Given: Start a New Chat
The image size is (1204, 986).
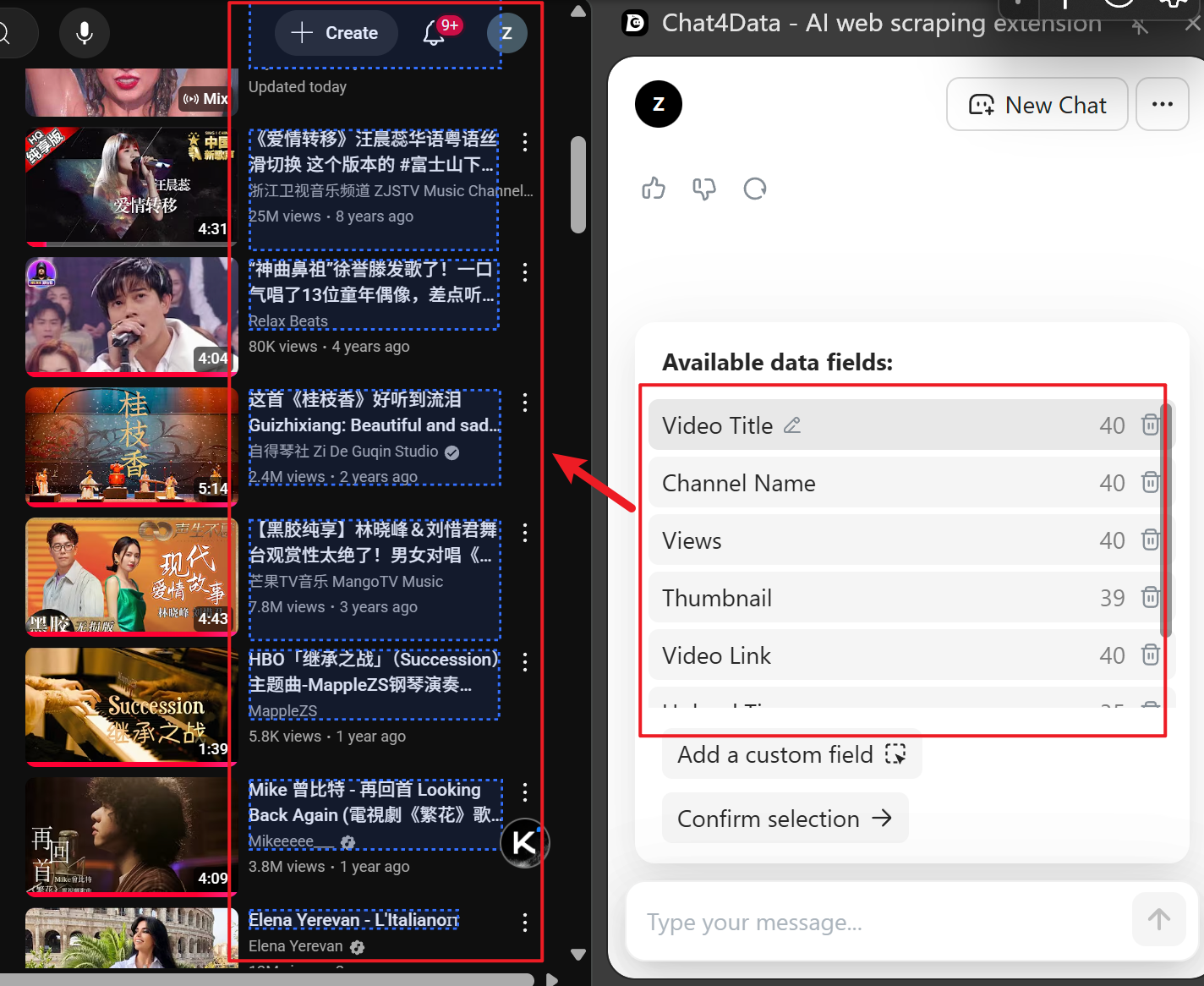Looking at the screenshot, I should tap(1037, 104).
